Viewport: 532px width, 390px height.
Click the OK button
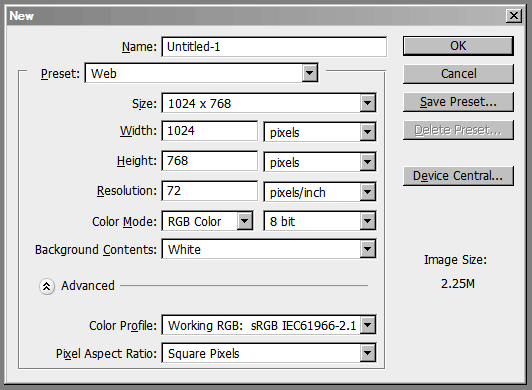click(x=458, y=46)
